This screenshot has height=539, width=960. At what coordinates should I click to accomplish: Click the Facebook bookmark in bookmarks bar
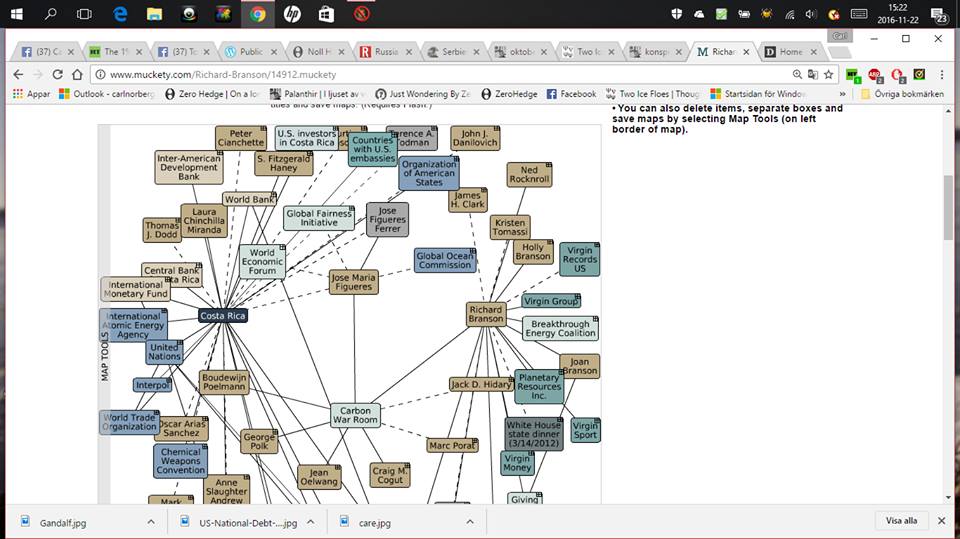click(571, 94)
